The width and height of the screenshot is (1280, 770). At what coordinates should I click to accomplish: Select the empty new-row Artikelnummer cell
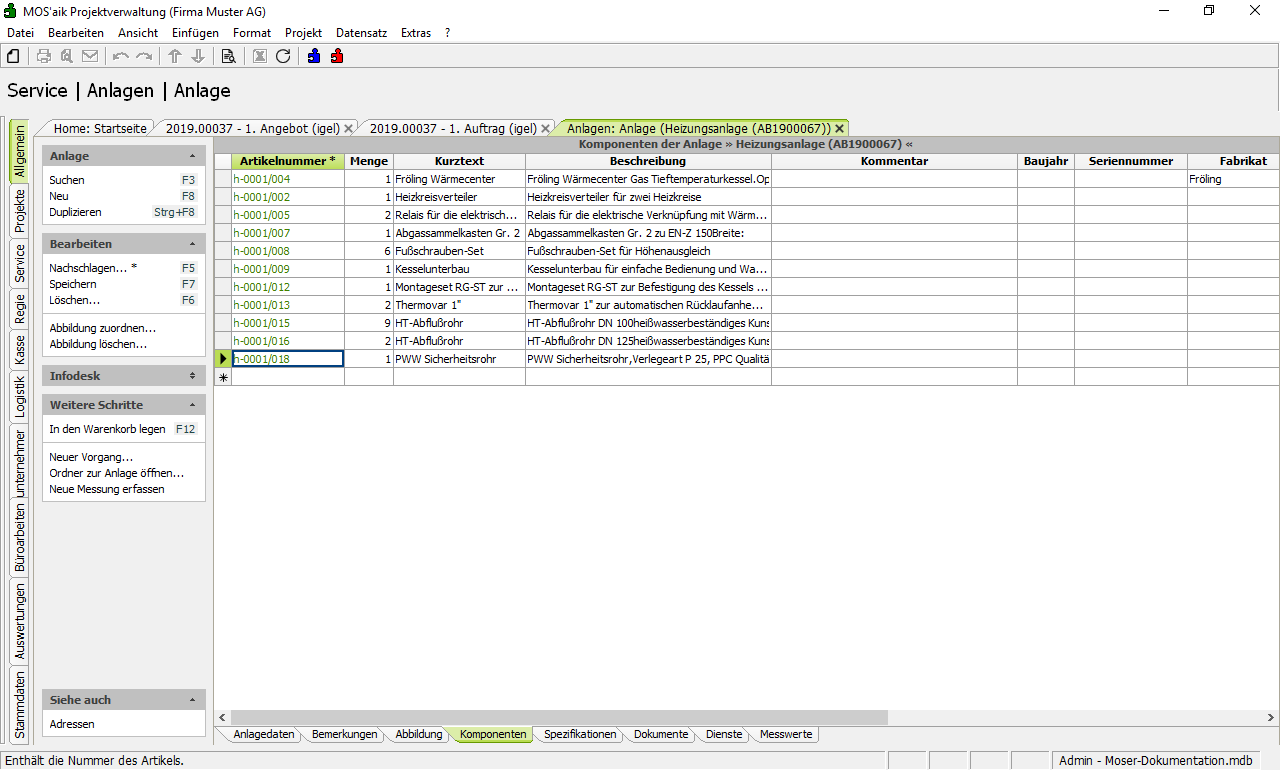tap(288, 377)
